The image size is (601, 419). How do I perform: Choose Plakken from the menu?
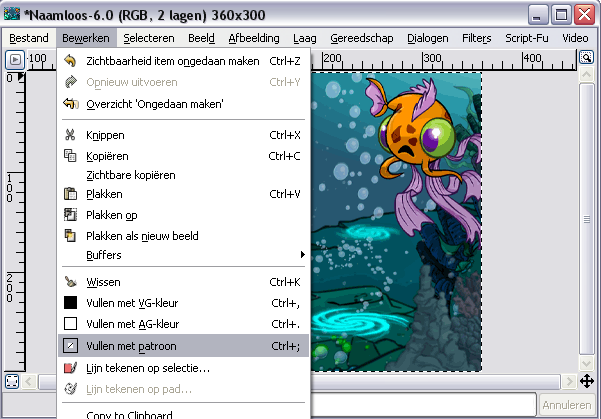click(x=184, y=194)
